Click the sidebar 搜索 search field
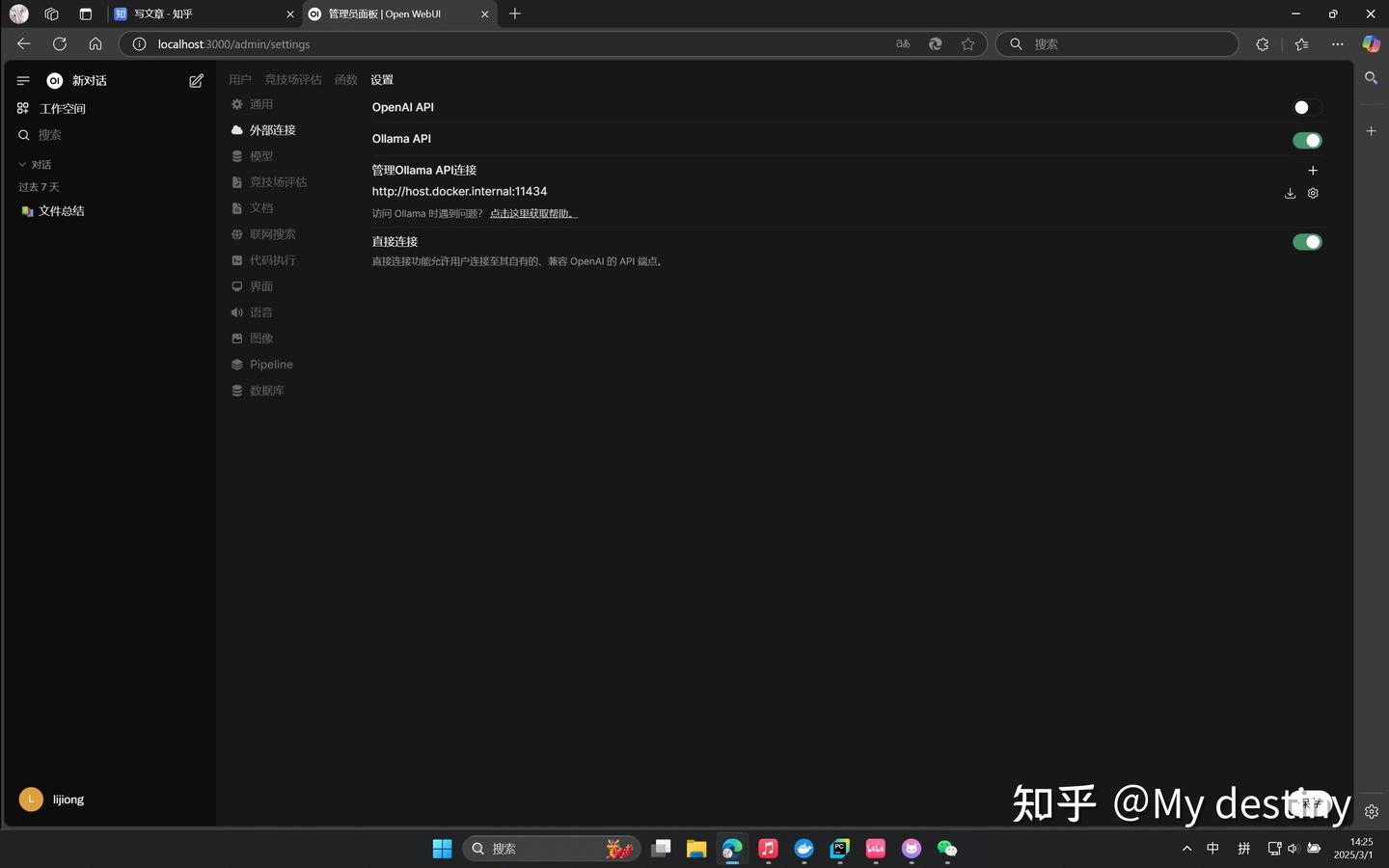1389x868 pixels. (50, 135)
